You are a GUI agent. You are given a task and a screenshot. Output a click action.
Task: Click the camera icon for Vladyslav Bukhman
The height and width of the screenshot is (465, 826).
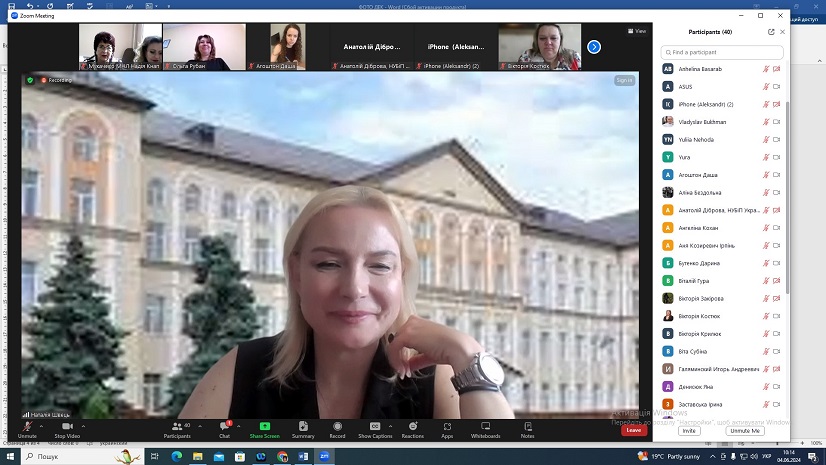[776, 122]
